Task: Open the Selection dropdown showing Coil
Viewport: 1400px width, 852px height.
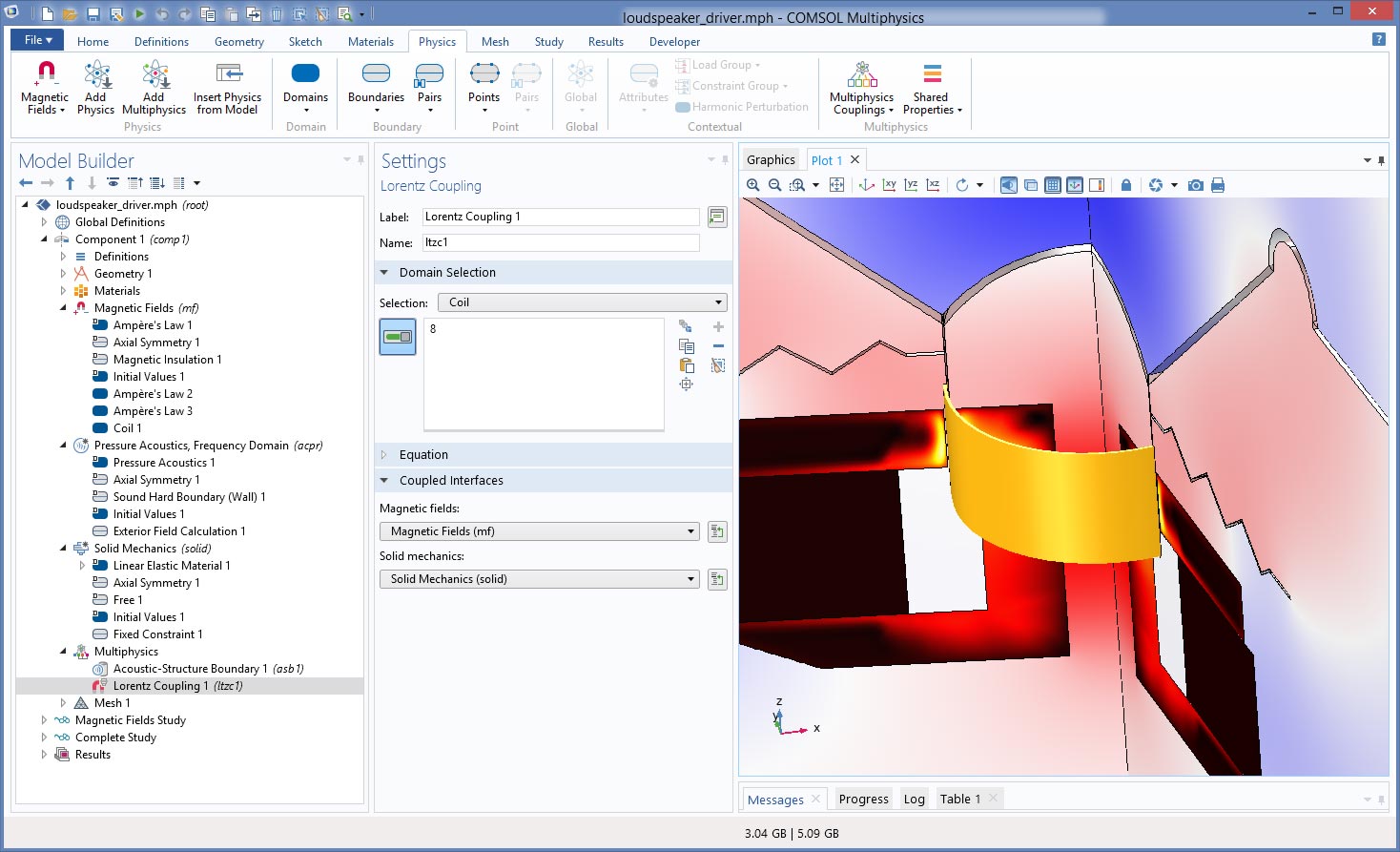Action: [x=582, y=302]
